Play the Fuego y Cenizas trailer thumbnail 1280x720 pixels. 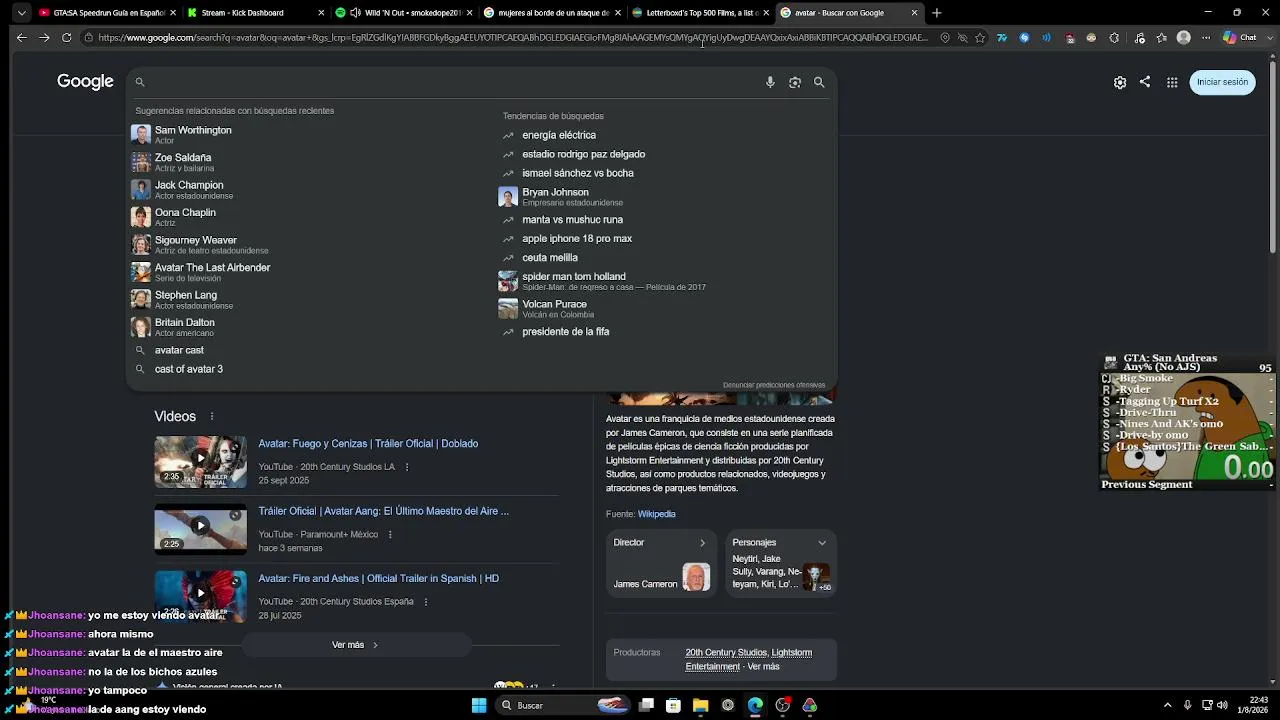[x=200, y=461]
